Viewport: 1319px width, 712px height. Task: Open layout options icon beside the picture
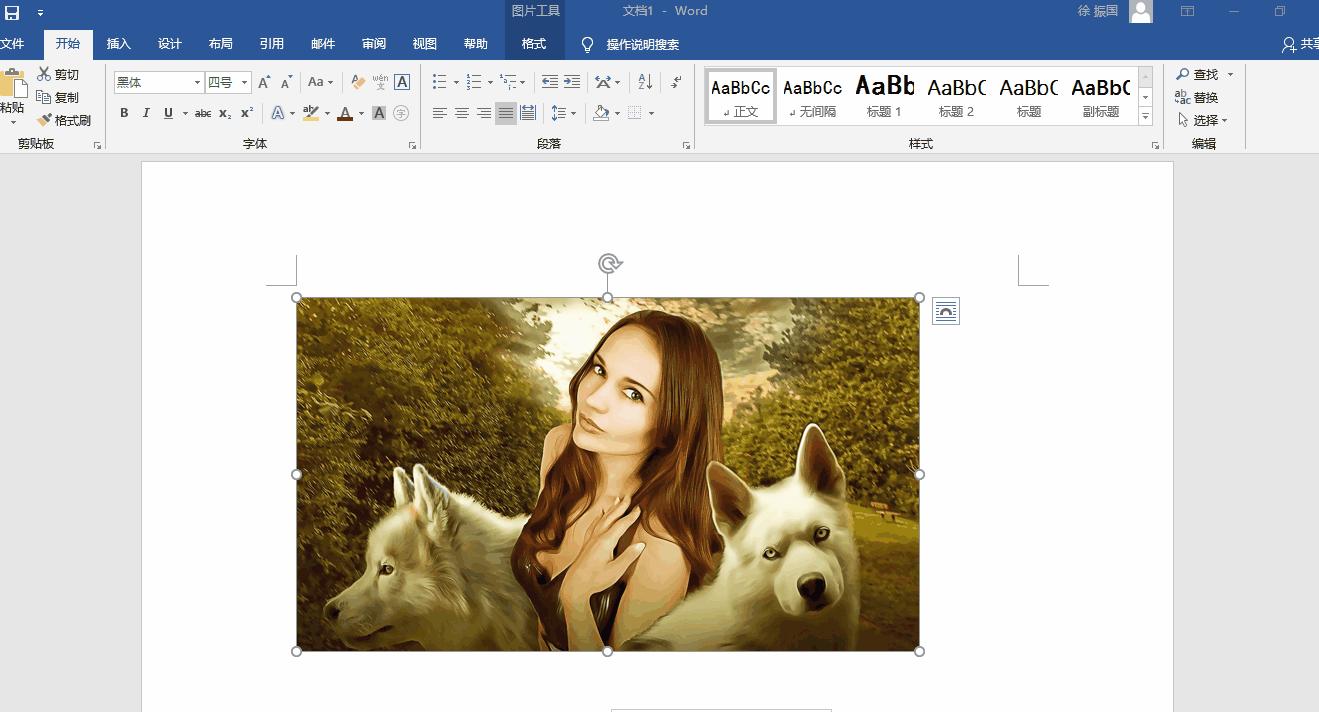(945, 311)
